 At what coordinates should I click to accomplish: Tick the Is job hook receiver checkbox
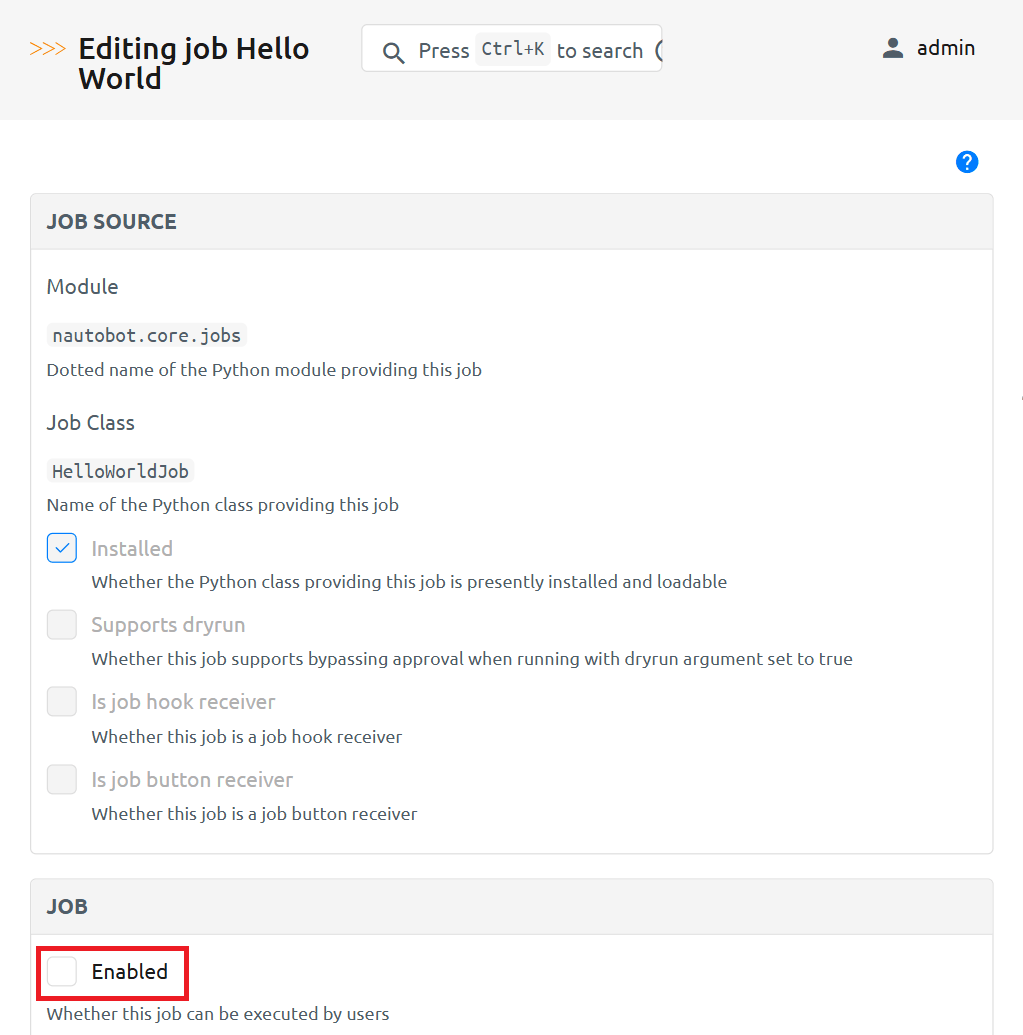62,702
